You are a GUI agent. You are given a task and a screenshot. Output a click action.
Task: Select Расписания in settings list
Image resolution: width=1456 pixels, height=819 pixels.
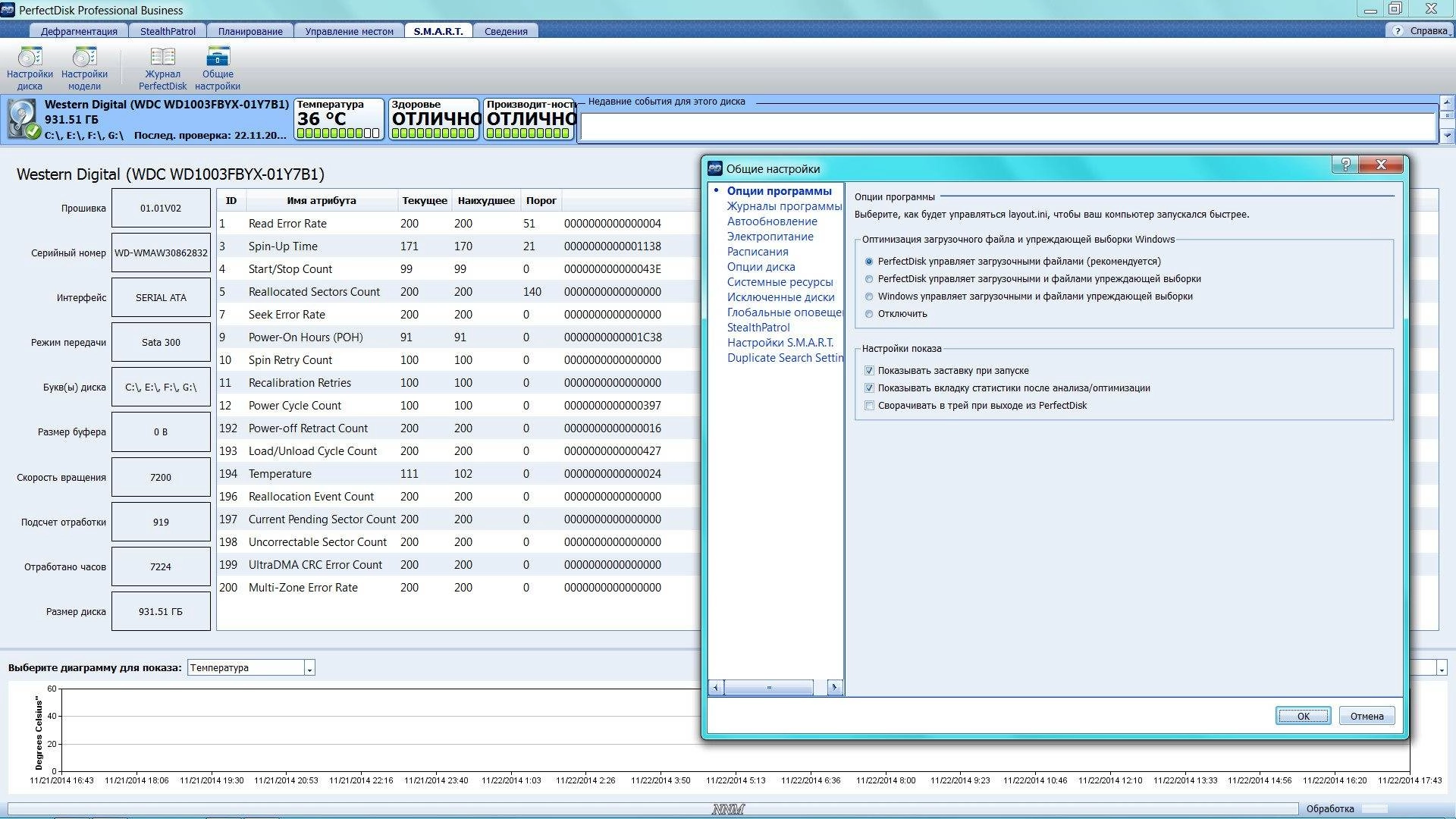click(x=758, y=252)
